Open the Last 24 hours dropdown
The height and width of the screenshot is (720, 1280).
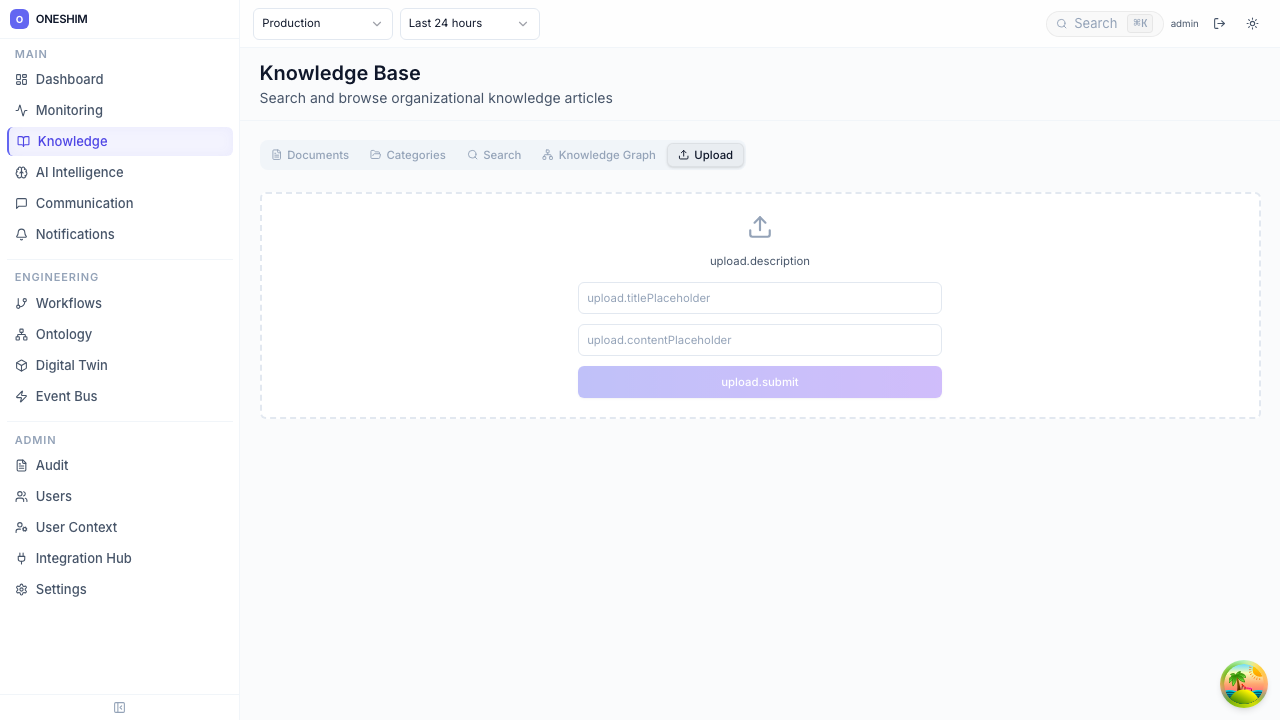(469, 23)
